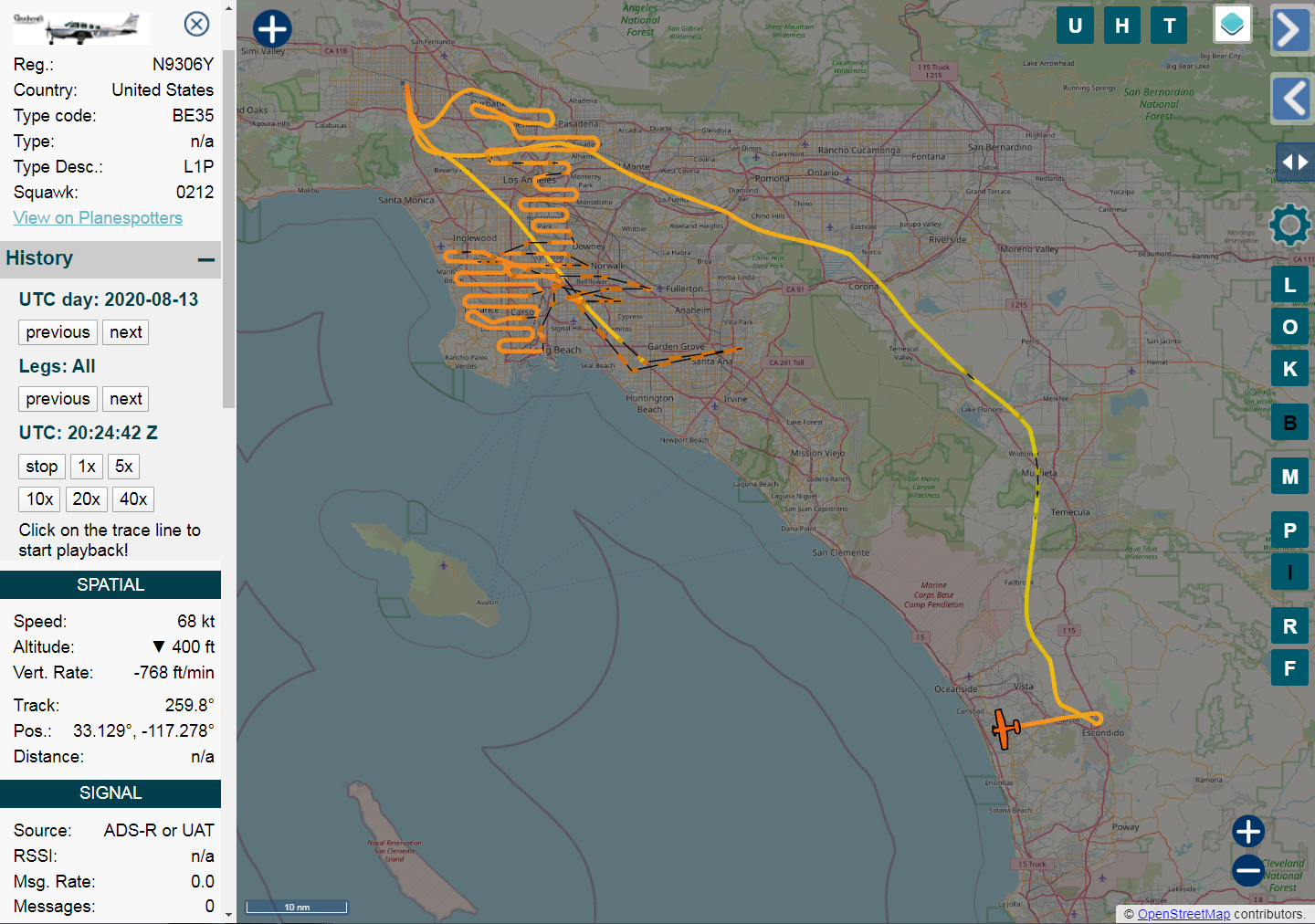Click the orange aircraft icon on map
The height and width of the screenshot is (924, 1315).
(1005, 729)
